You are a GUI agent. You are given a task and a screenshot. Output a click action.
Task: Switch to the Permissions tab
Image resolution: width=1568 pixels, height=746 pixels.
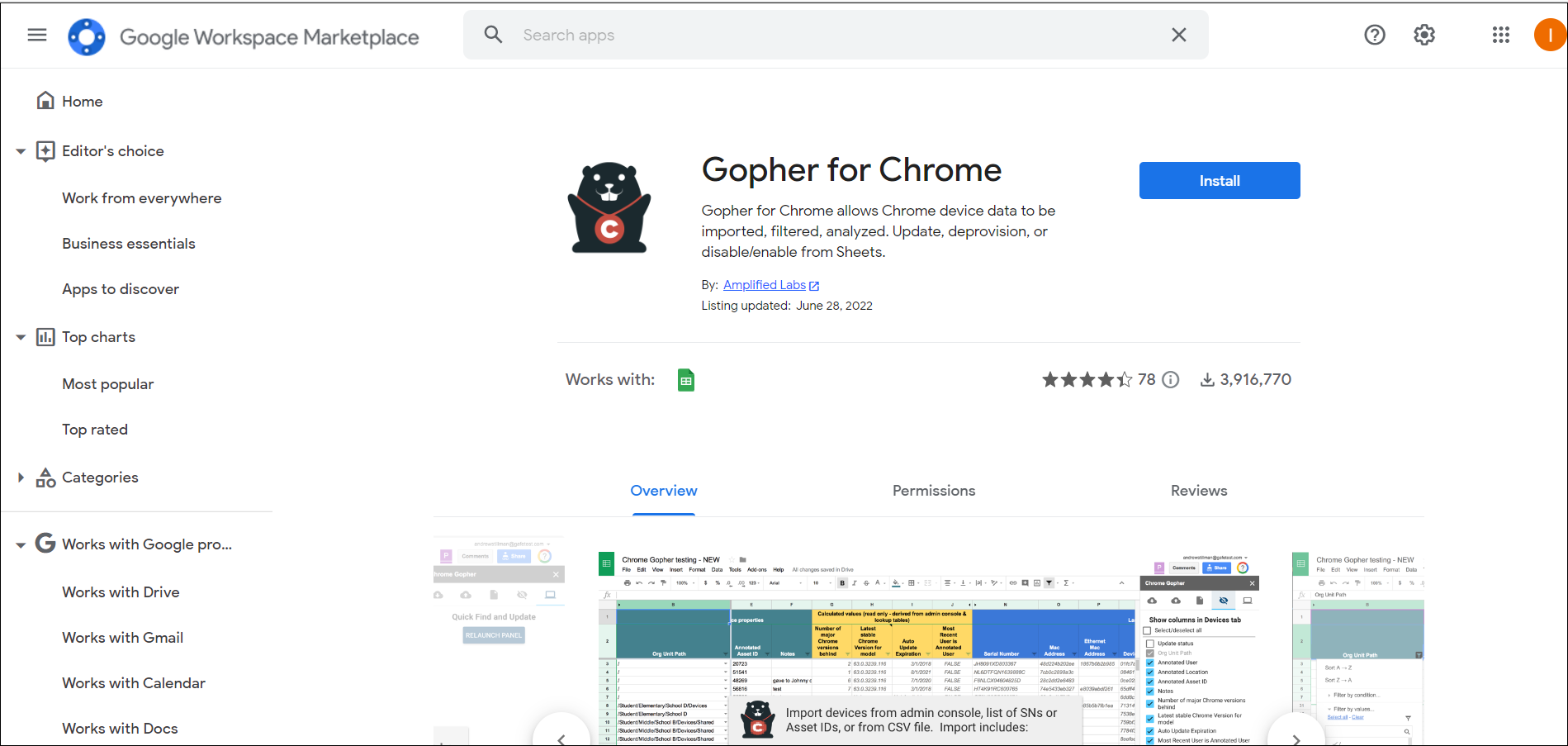(933, 491)
